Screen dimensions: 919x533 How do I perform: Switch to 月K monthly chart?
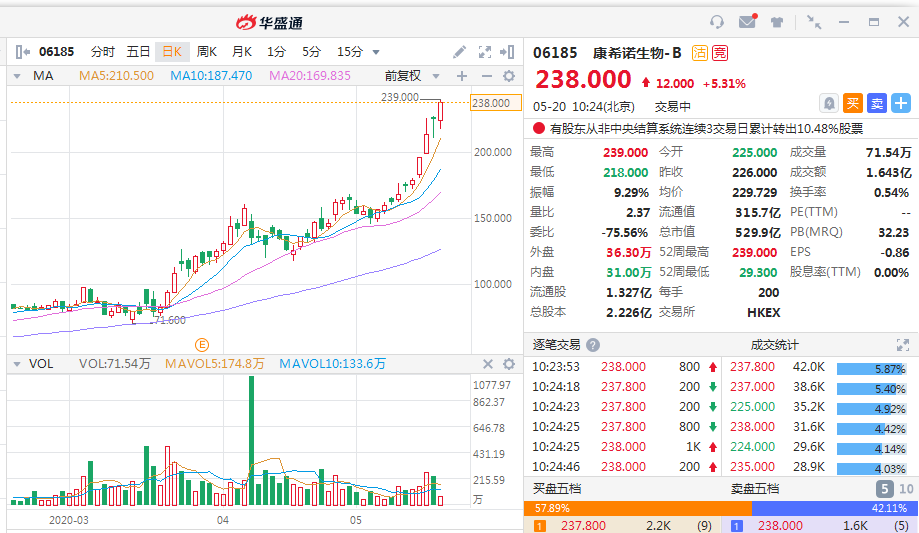(x=241, y=52)
